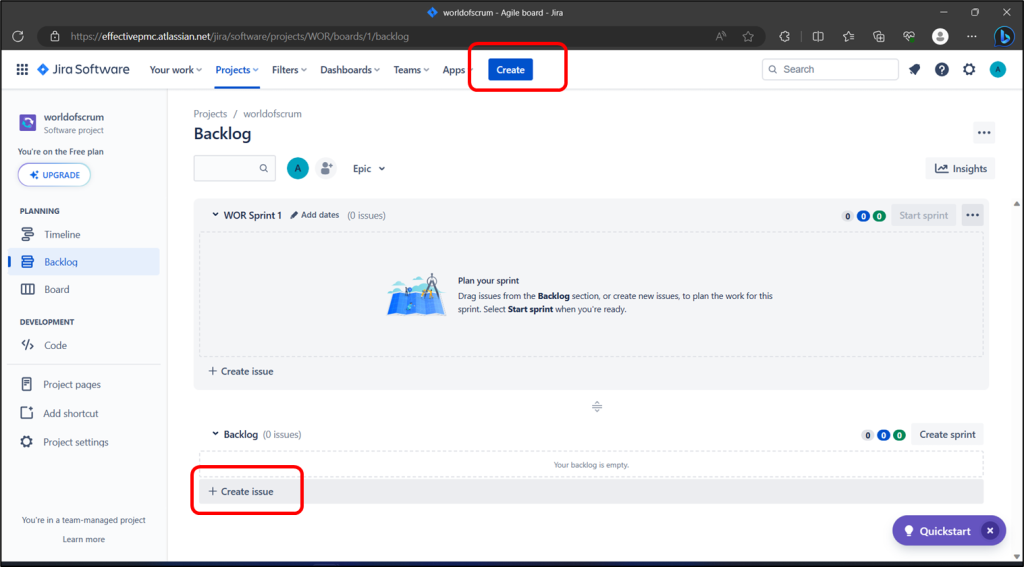Click the blue Create button
Image resolution: width=1024 pixels, height=567 pixels.
click(x=511, y=70)
